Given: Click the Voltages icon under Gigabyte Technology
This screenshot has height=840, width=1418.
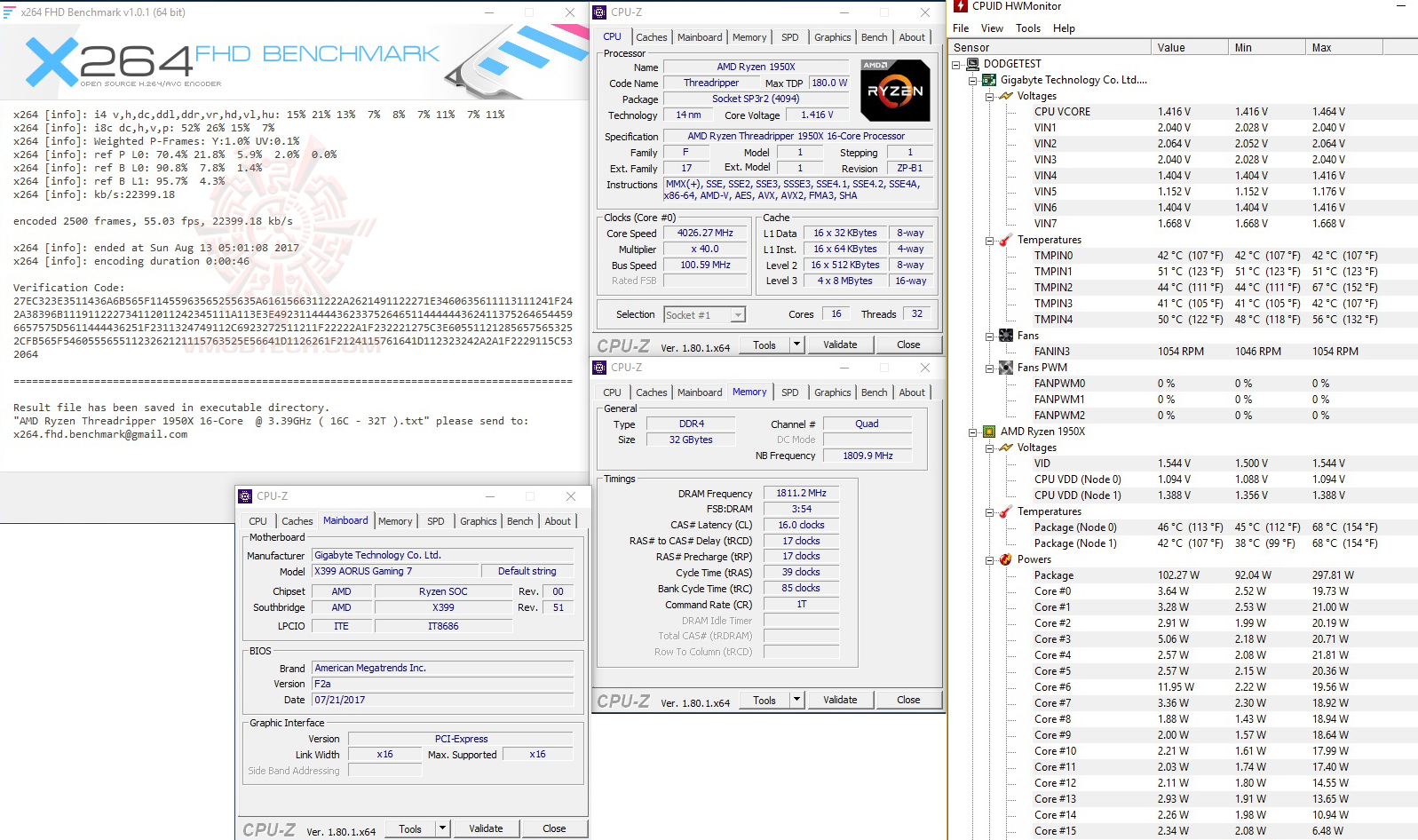Looking at the screenshot, I should point(1006,96).
